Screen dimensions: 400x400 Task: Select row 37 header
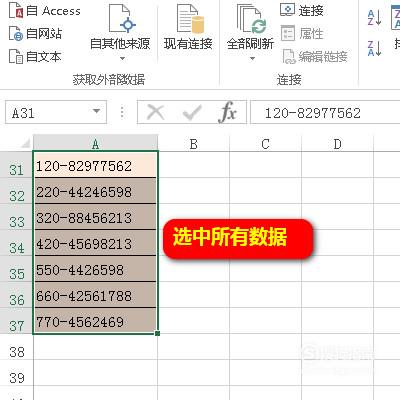pos(17,321)
